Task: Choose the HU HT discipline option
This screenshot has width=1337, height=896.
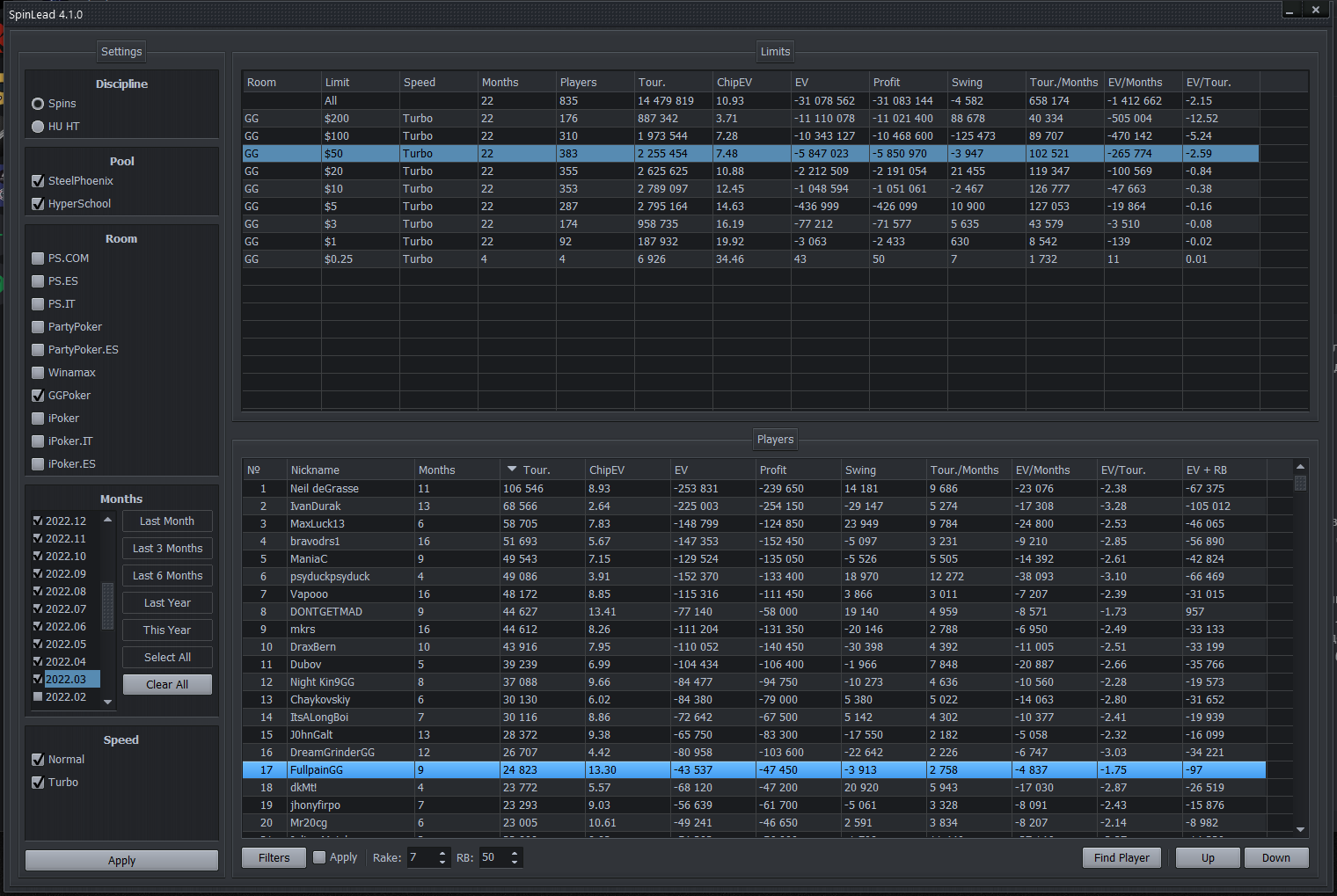Action: (x=38, y=127)
